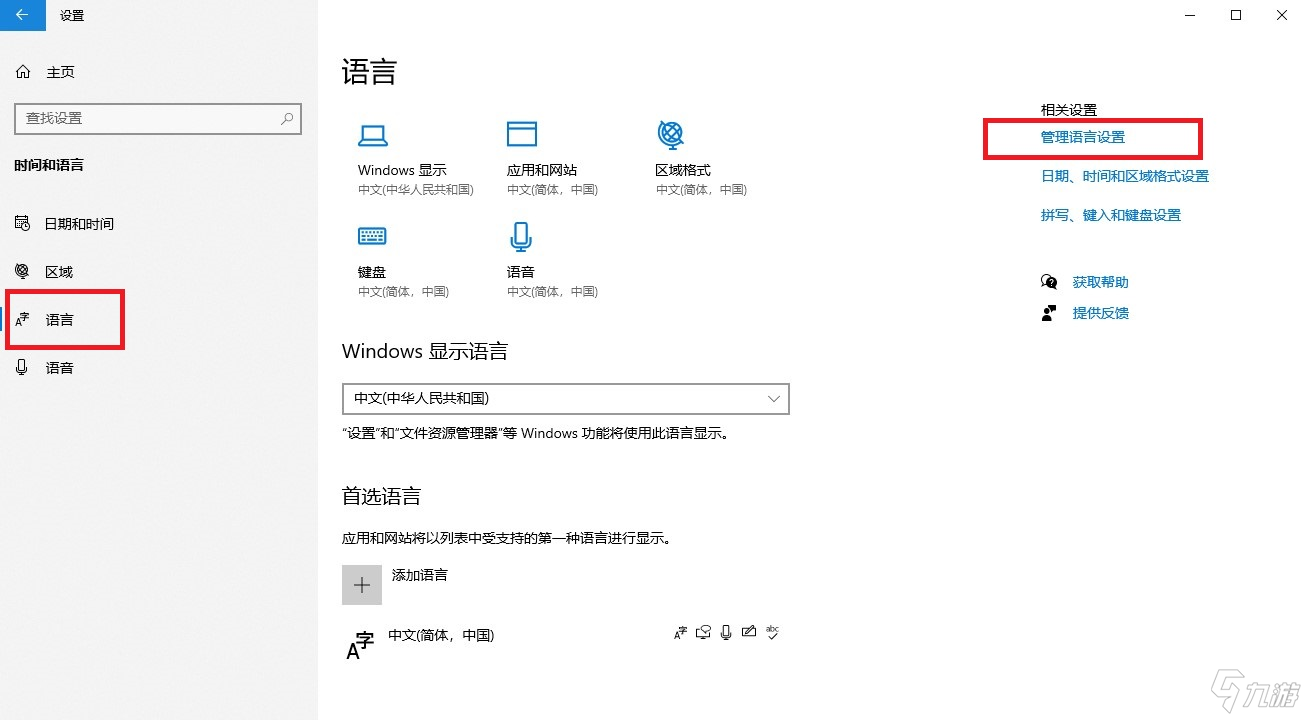
Task: Minimize the 设置 window
Action: pos(1190,15)
